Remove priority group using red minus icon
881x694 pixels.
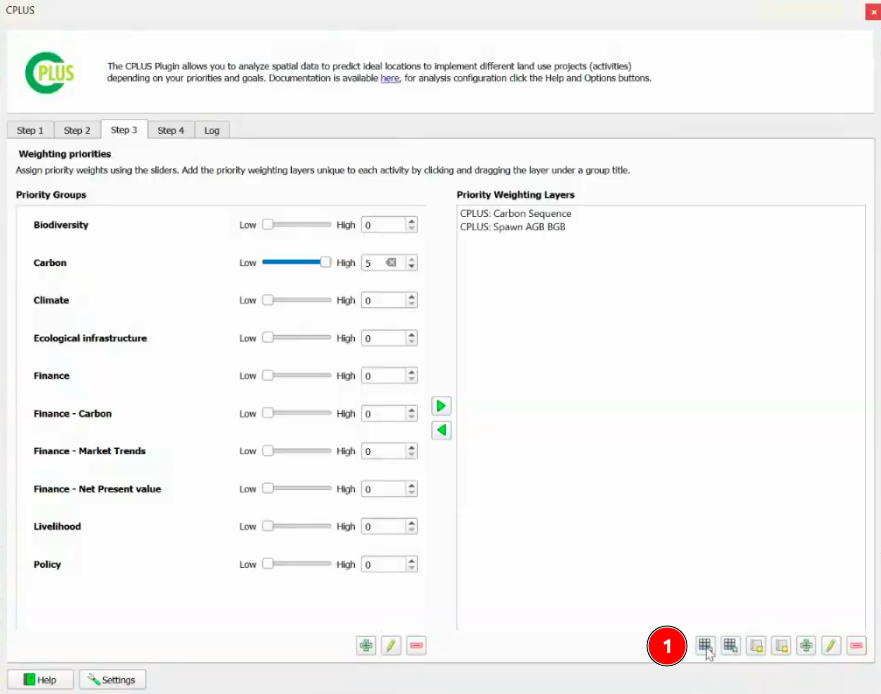[417, 646]
